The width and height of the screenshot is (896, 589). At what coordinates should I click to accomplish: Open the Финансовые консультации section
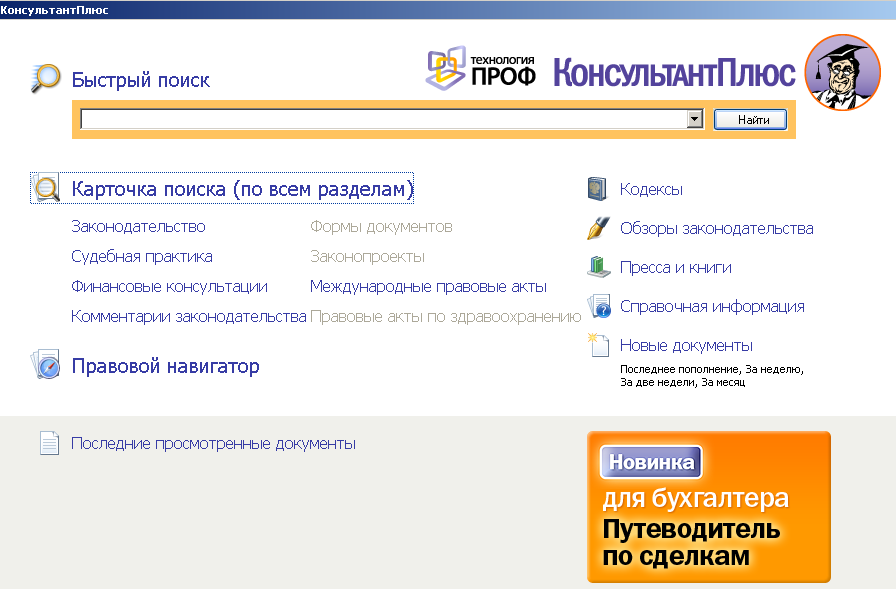click(169, 286)
